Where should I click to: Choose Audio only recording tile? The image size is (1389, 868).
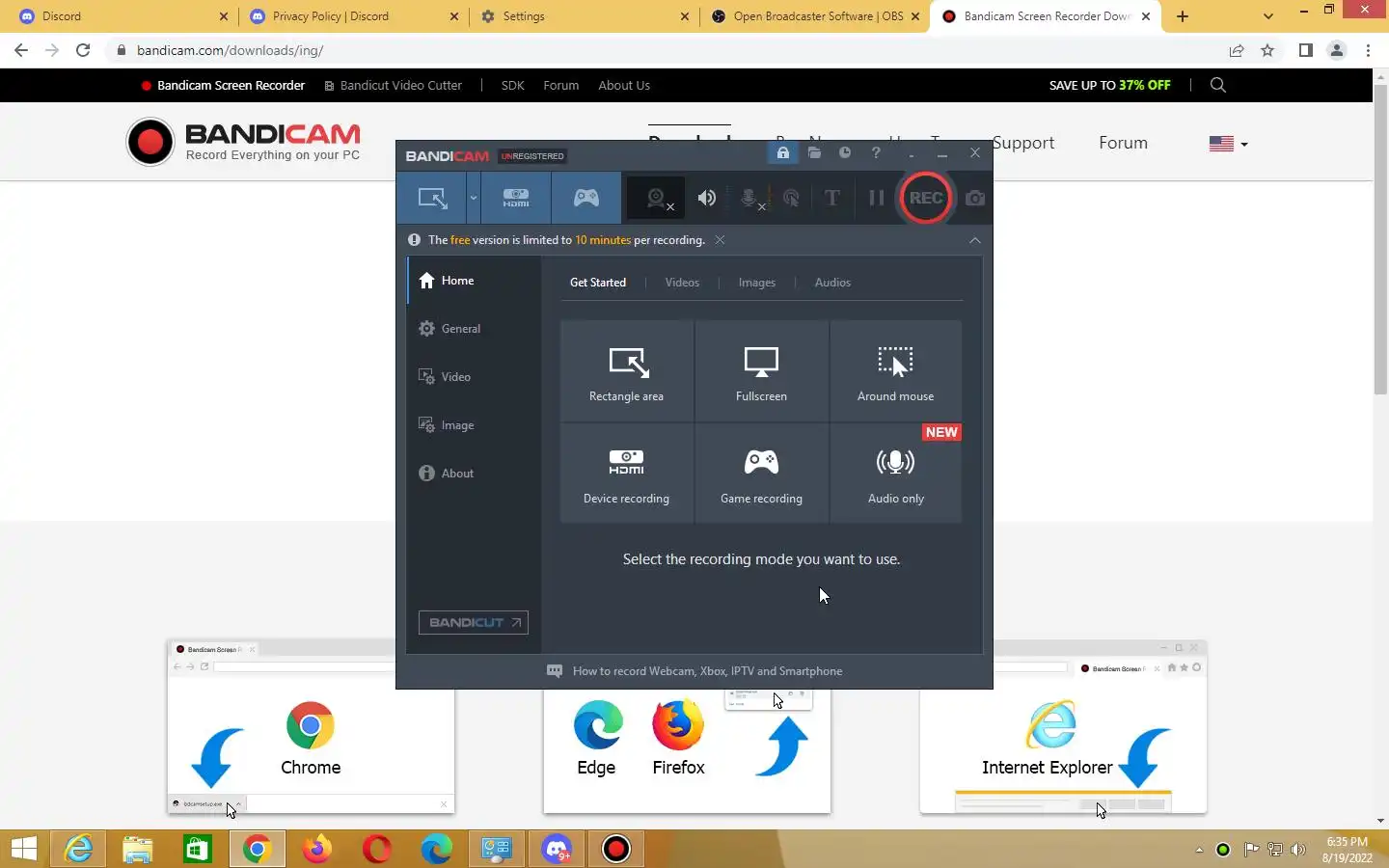click(x=896, y=474)
